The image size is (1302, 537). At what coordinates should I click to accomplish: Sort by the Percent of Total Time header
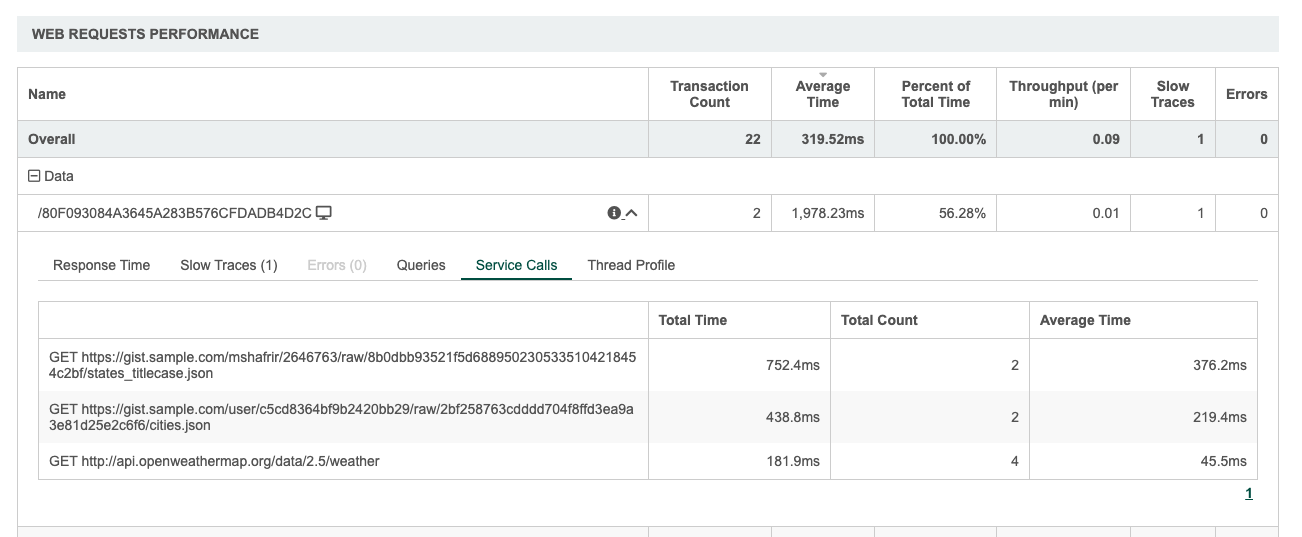pyautogui.click(x=935, y=94)
